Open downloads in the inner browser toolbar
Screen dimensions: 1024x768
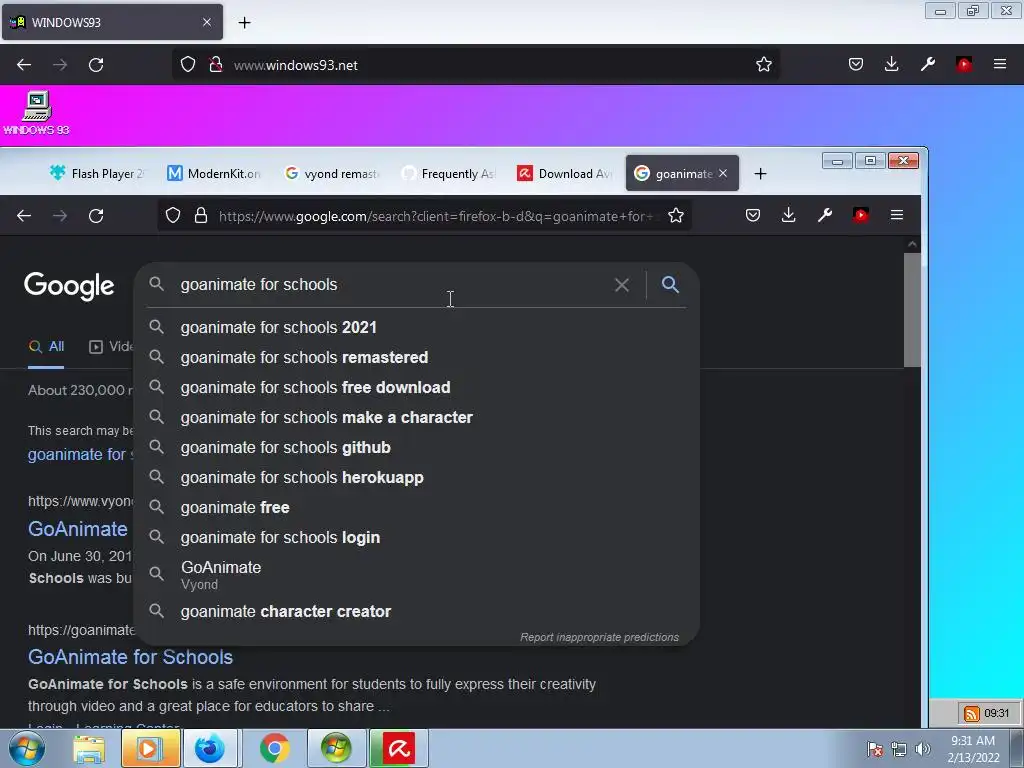[789, 215]
